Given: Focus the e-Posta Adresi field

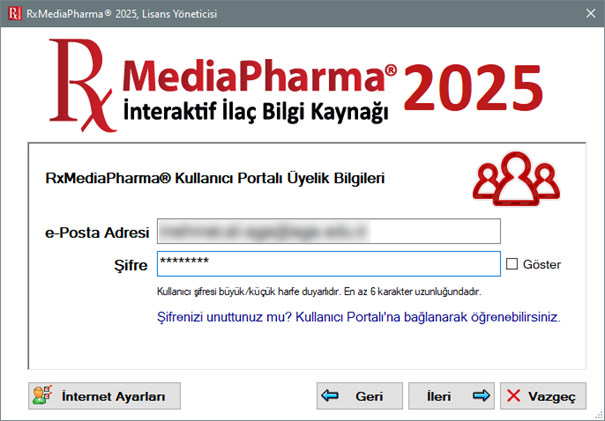Looking at the screenshot, I should [329, 231].
